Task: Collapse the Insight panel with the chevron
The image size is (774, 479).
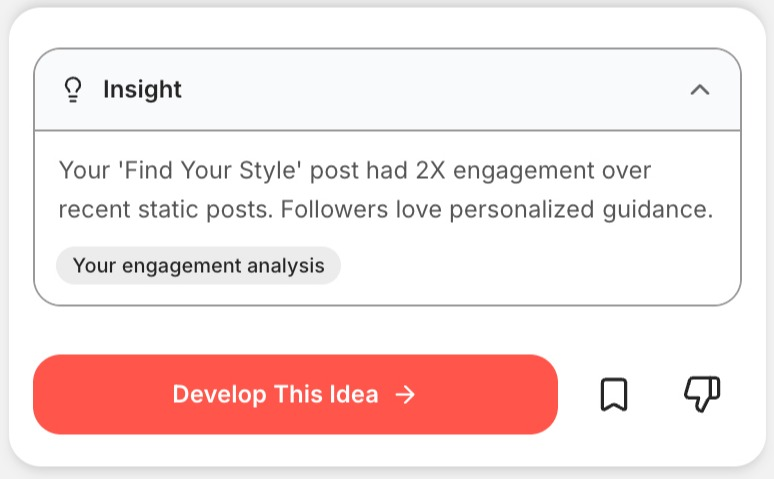Action: (700, 90)
